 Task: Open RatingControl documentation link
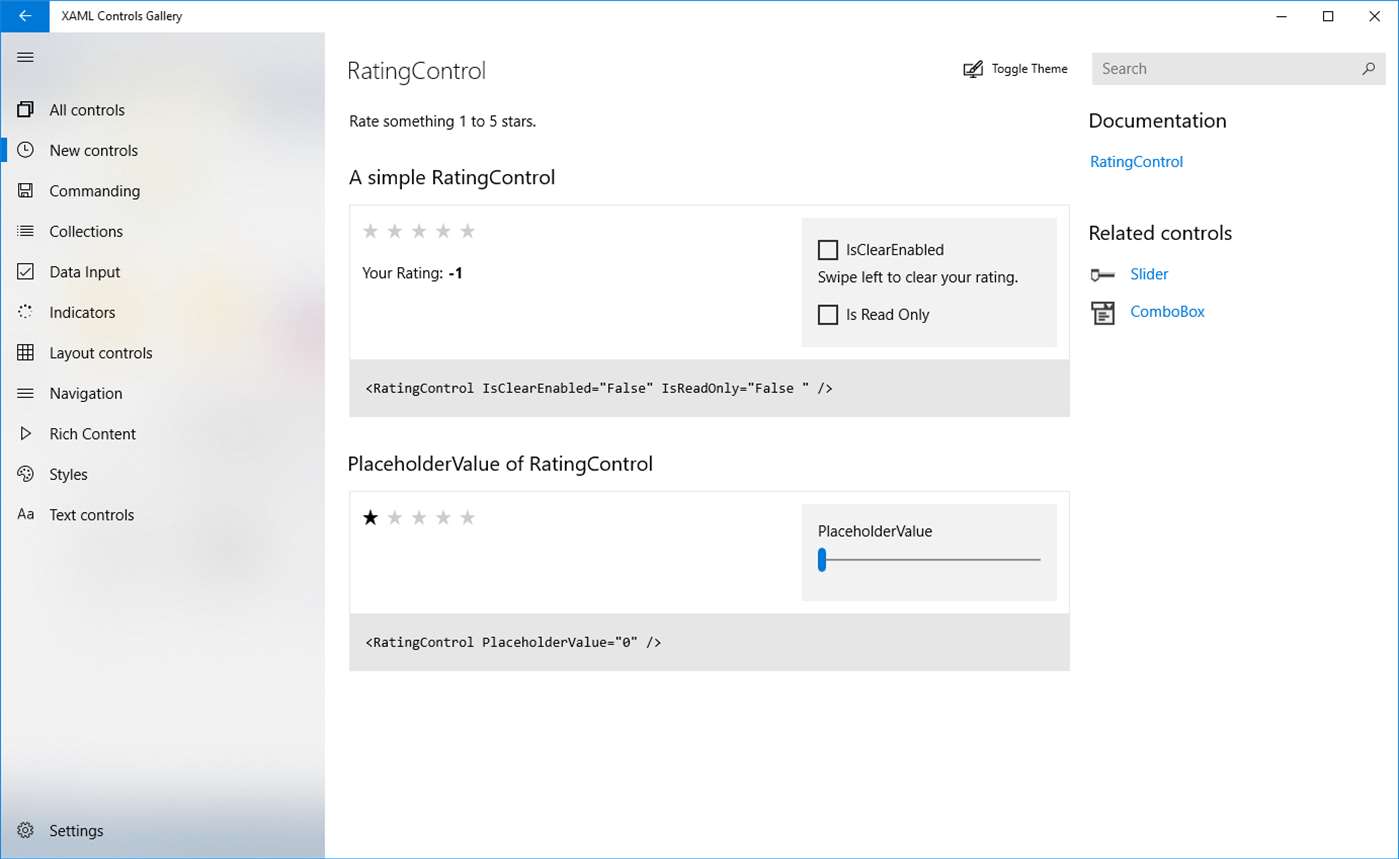pos(1137,162)
